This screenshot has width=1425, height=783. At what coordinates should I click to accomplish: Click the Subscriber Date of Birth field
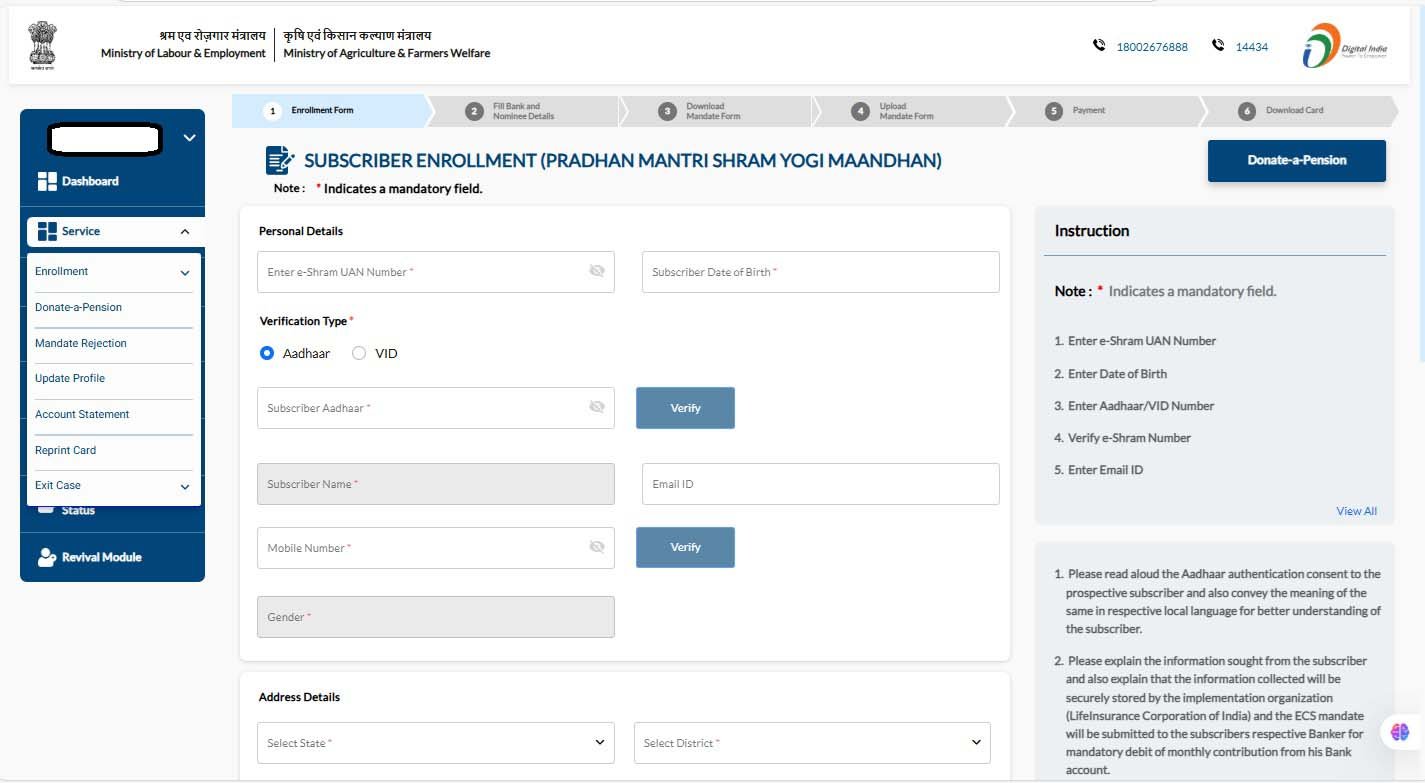[821, 272]
